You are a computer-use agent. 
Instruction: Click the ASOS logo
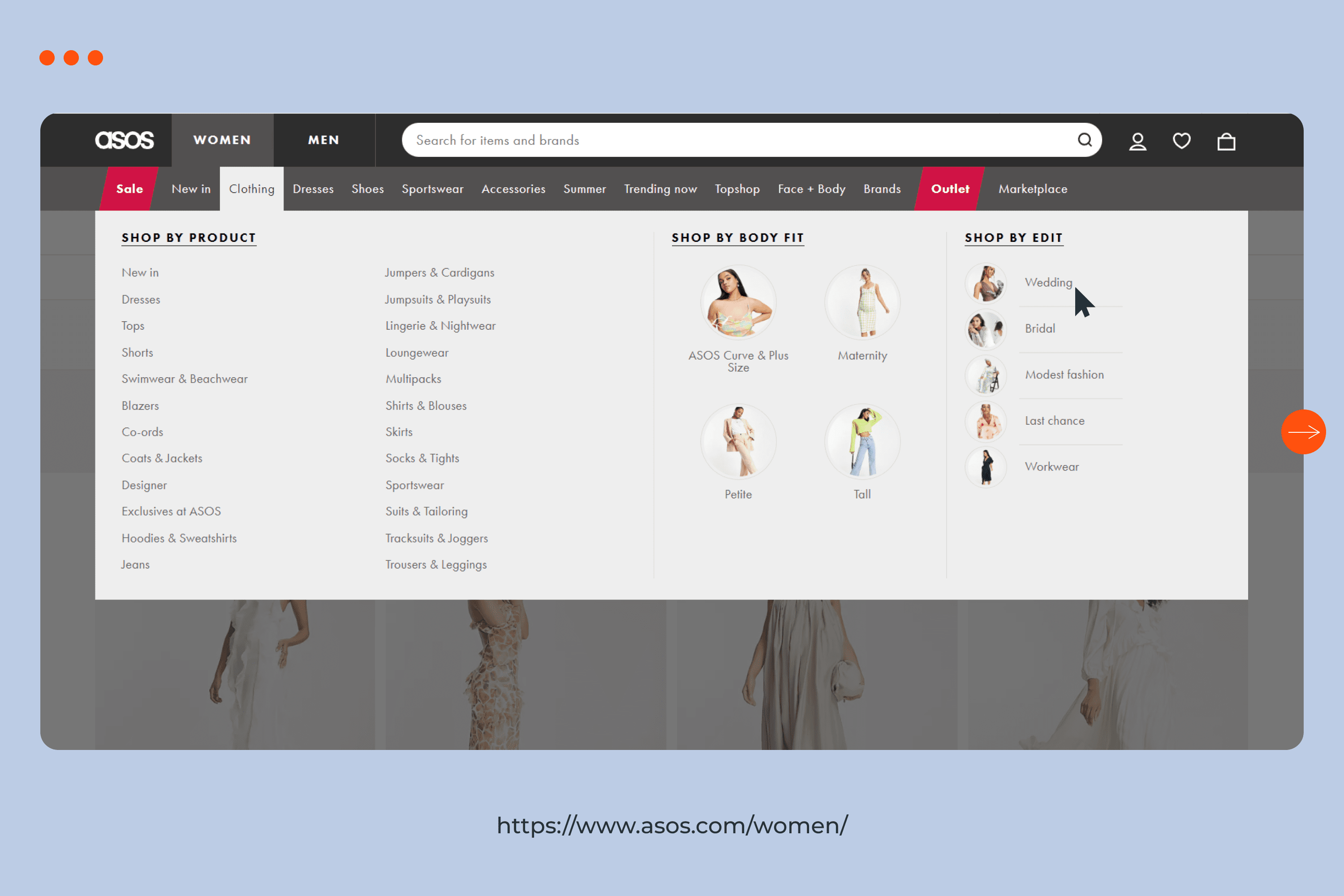click(125, 140)
